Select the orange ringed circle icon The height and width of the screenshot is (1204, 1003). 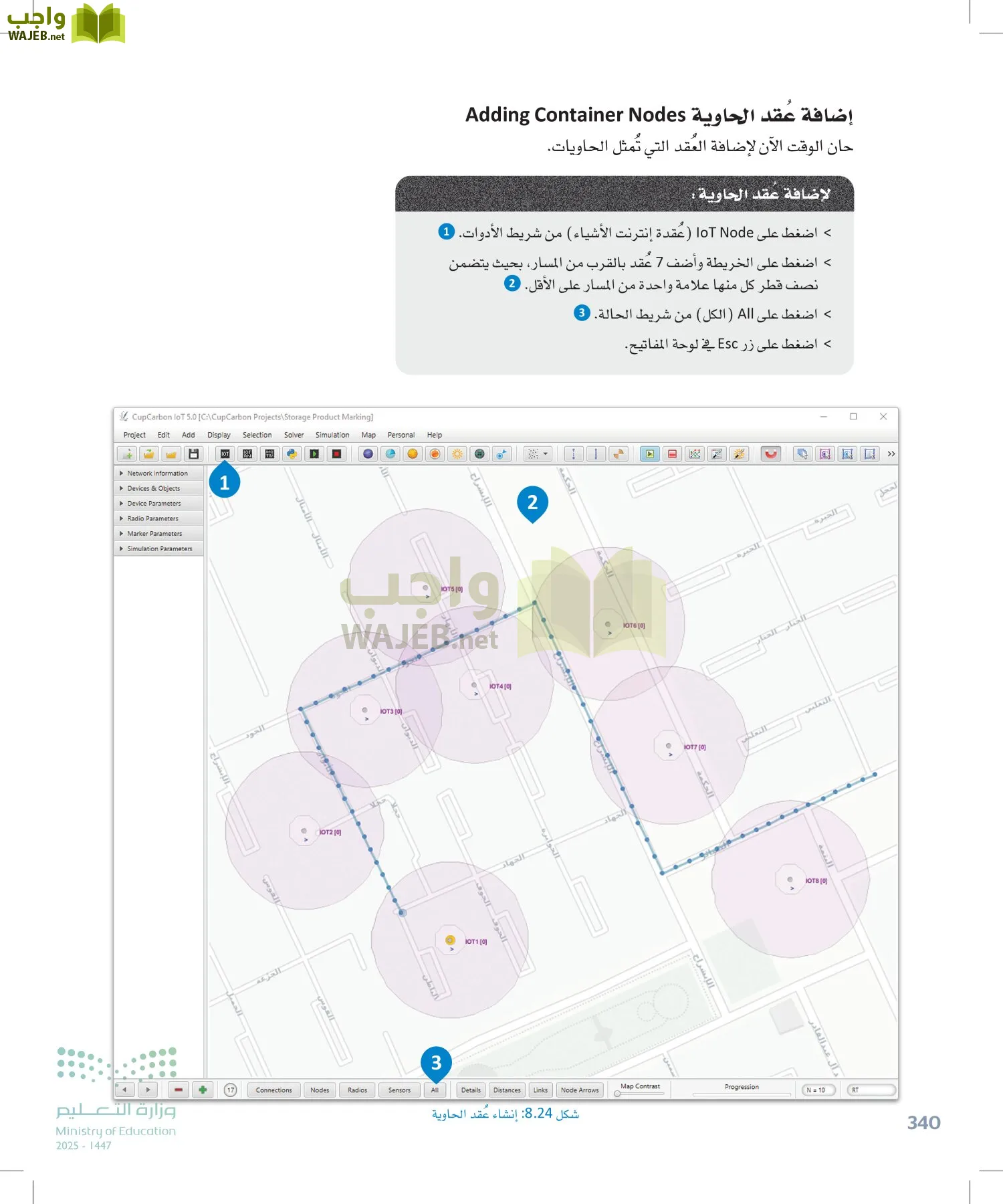[435, 454]
